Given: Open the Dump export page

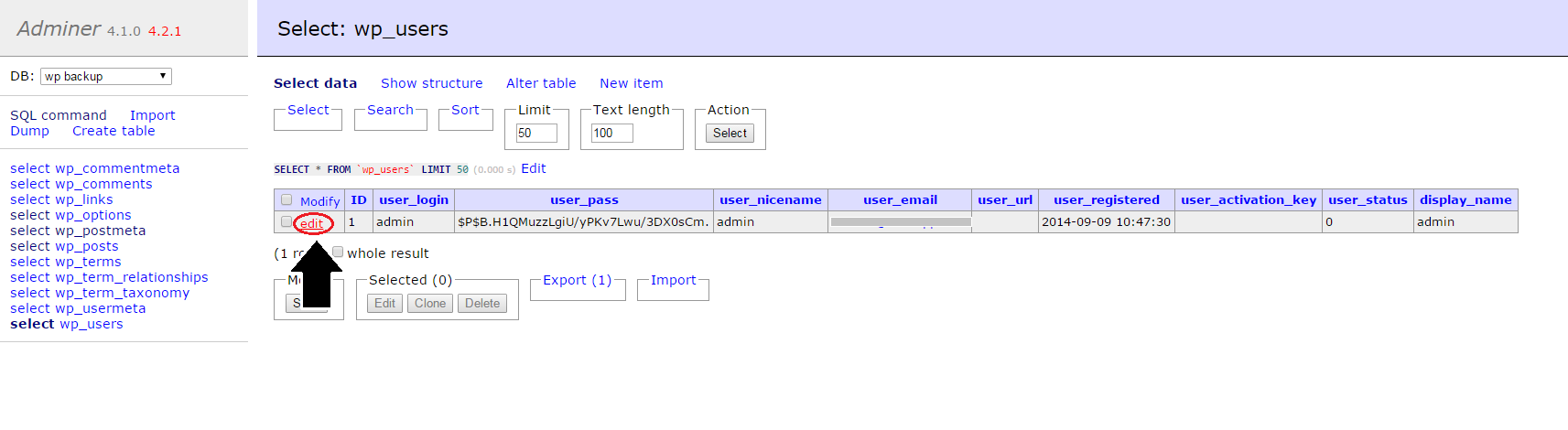Looking at the screenshot, I should tap(29, 131).
